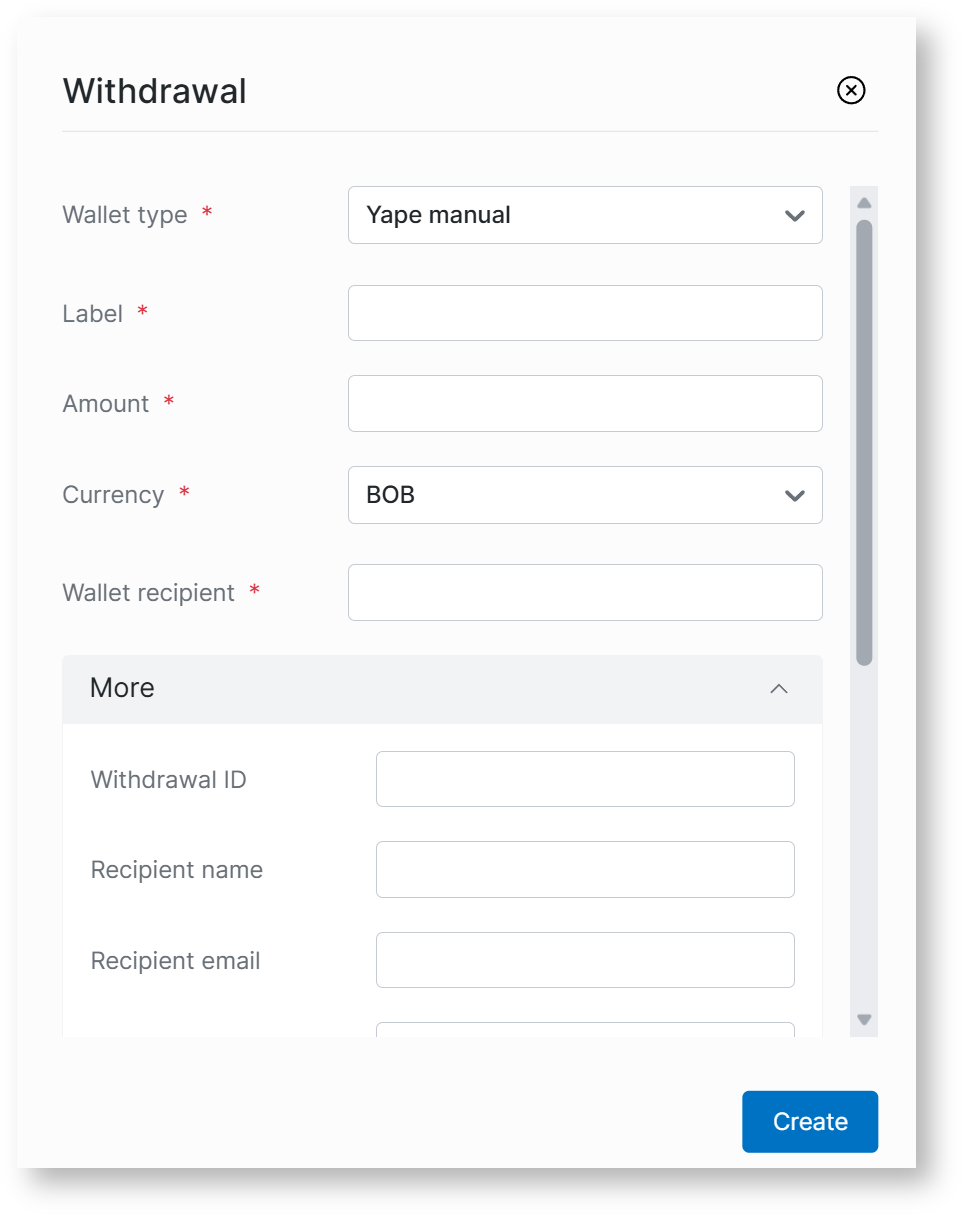Click the More section header label

[122, 688]
